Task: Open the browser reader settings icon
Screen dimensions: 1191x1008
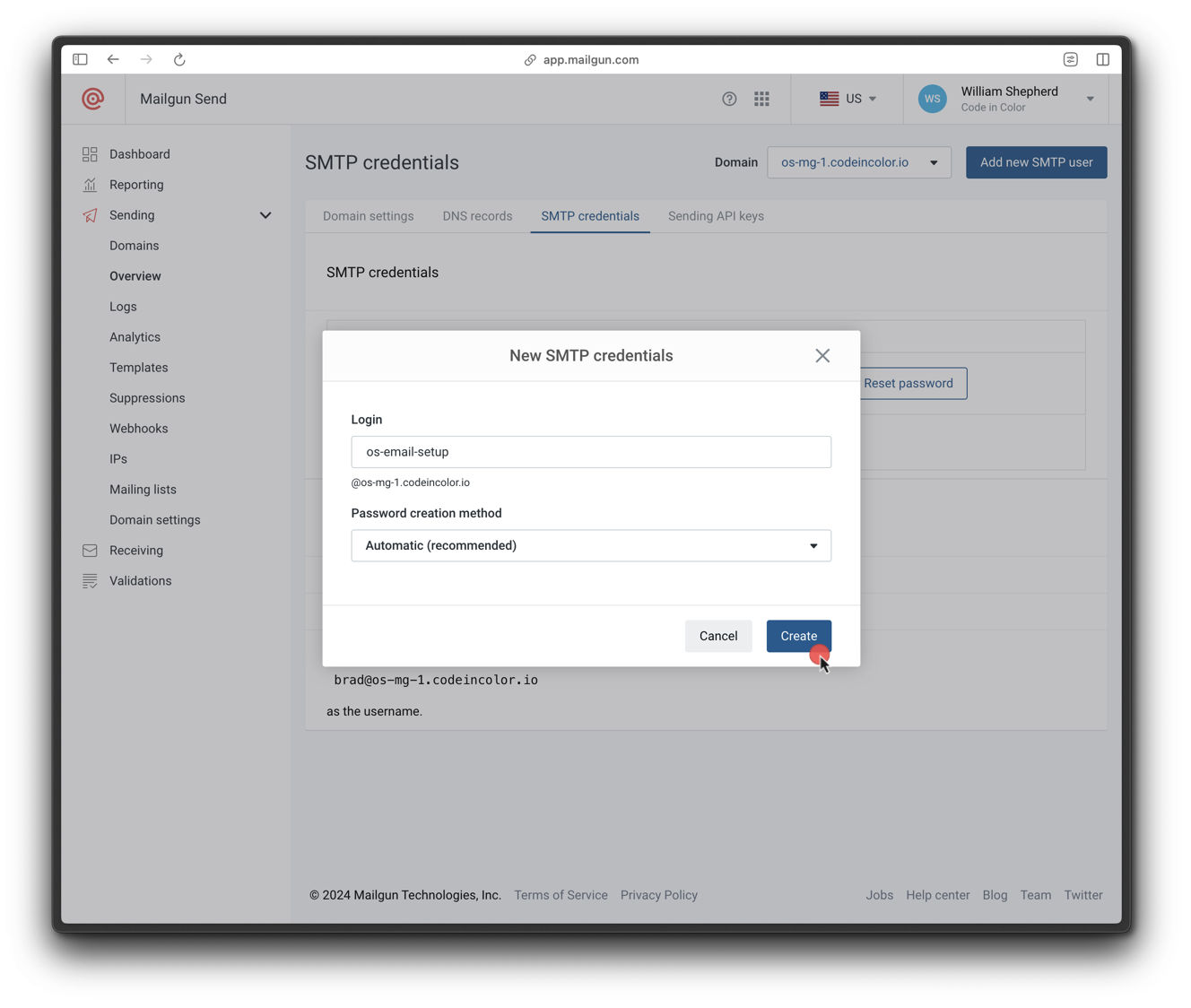Action: click(x=1070, y=59)
